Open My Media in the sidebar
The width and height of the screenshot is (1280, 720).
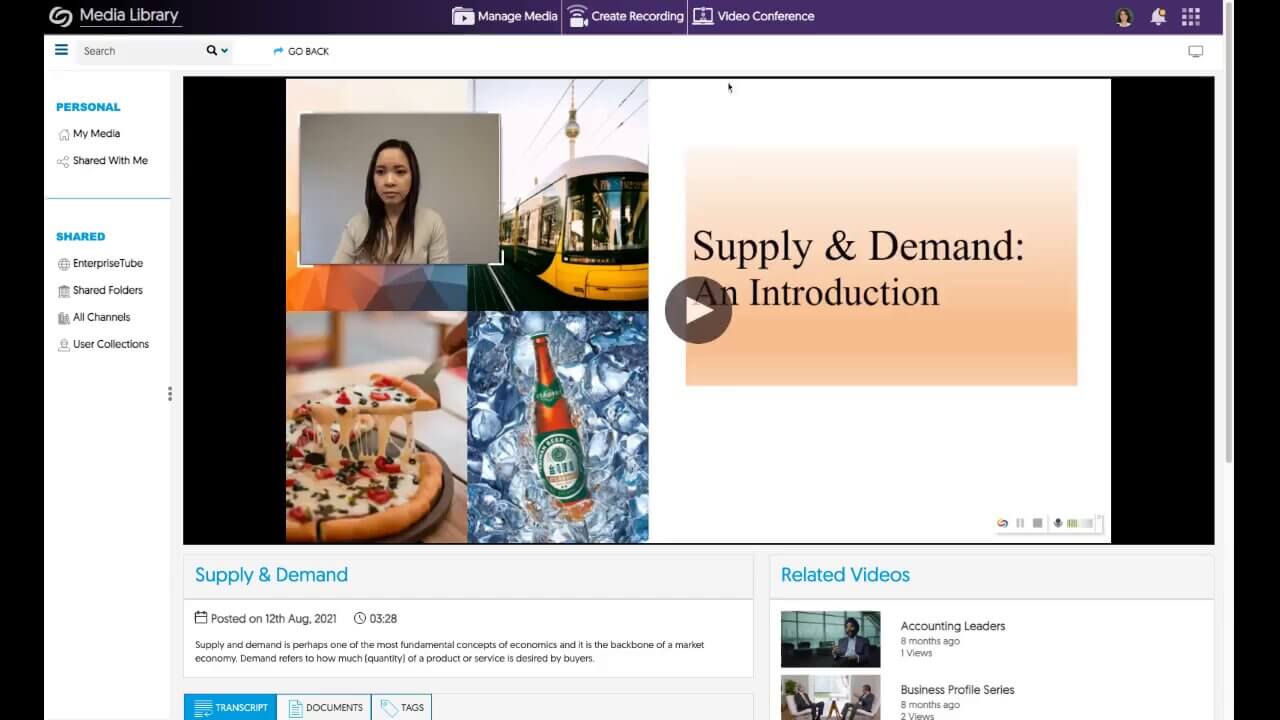tap(89, 134)
